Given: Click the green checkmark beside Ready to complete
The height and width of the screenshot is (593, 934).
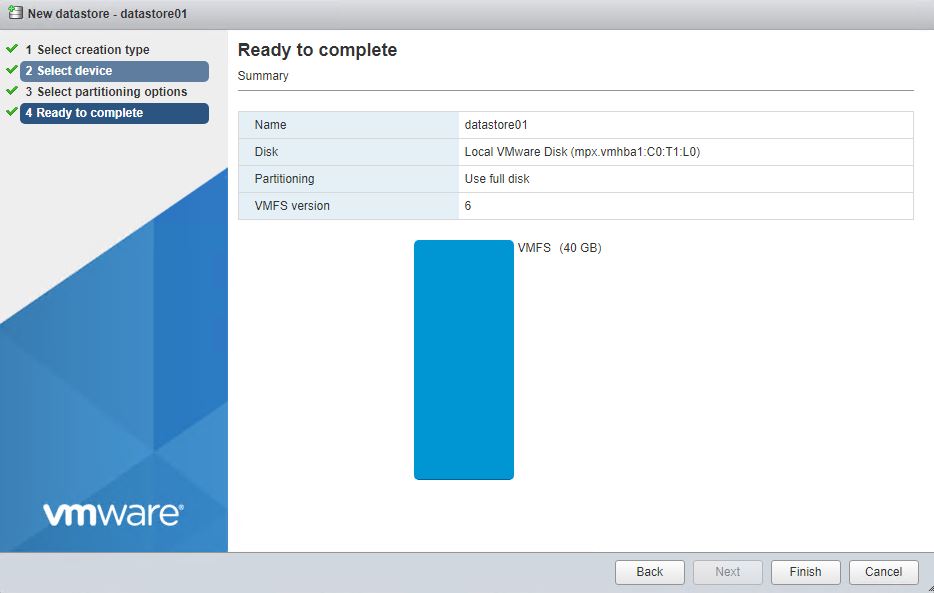Looking at the screenshot, I should click(x=12, y=112).
